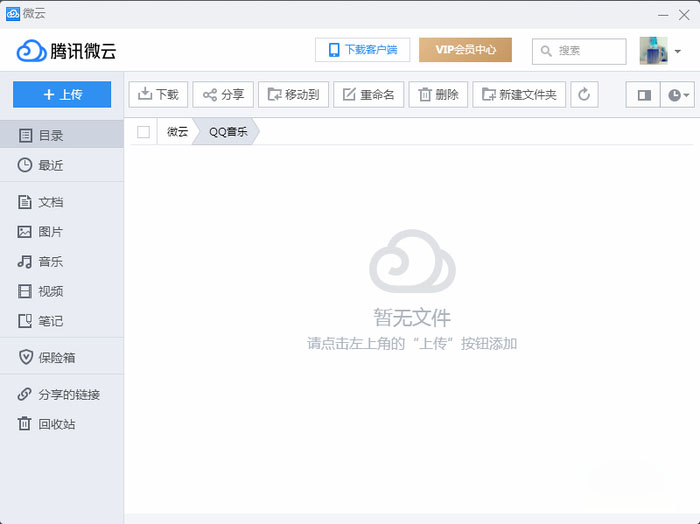The height and width of the screenshot is (524, 700).
Task: Show 音乐 music category
Action: [62, 262]
